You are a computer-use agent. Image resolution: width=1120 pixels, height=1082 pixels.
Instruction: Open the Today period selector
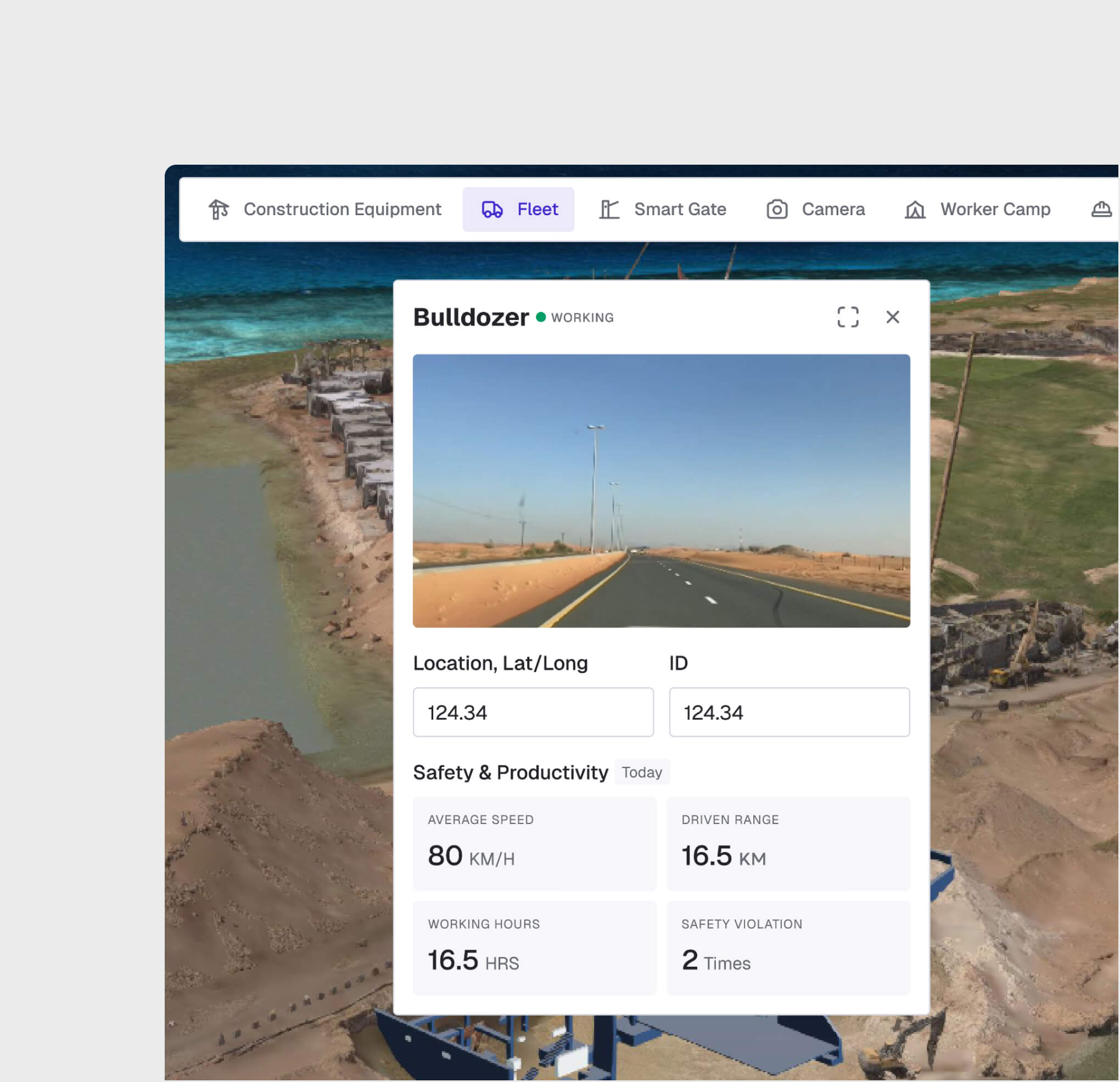[642, 772]
